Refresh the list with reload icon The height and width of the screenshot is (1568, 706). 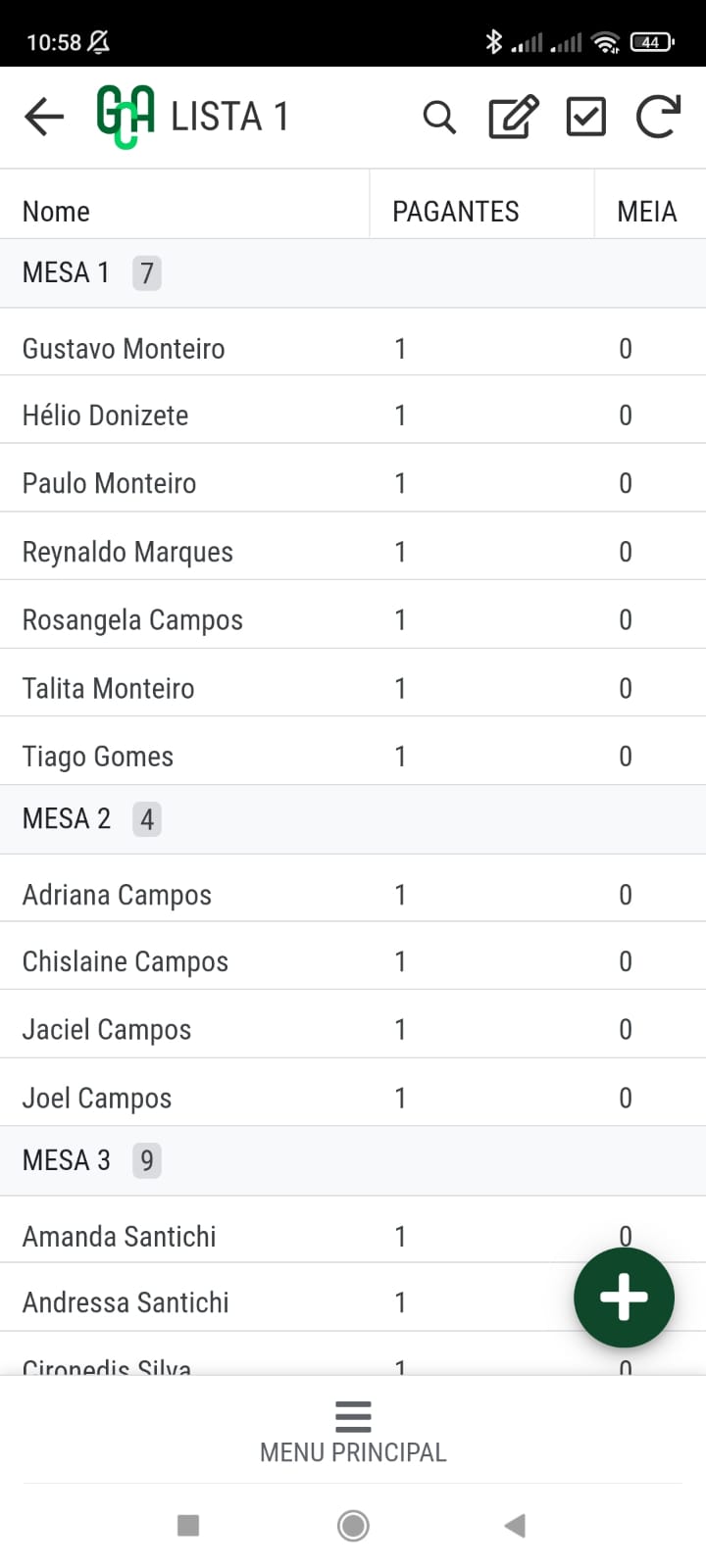pyautogui.click(x=658, y=117)
